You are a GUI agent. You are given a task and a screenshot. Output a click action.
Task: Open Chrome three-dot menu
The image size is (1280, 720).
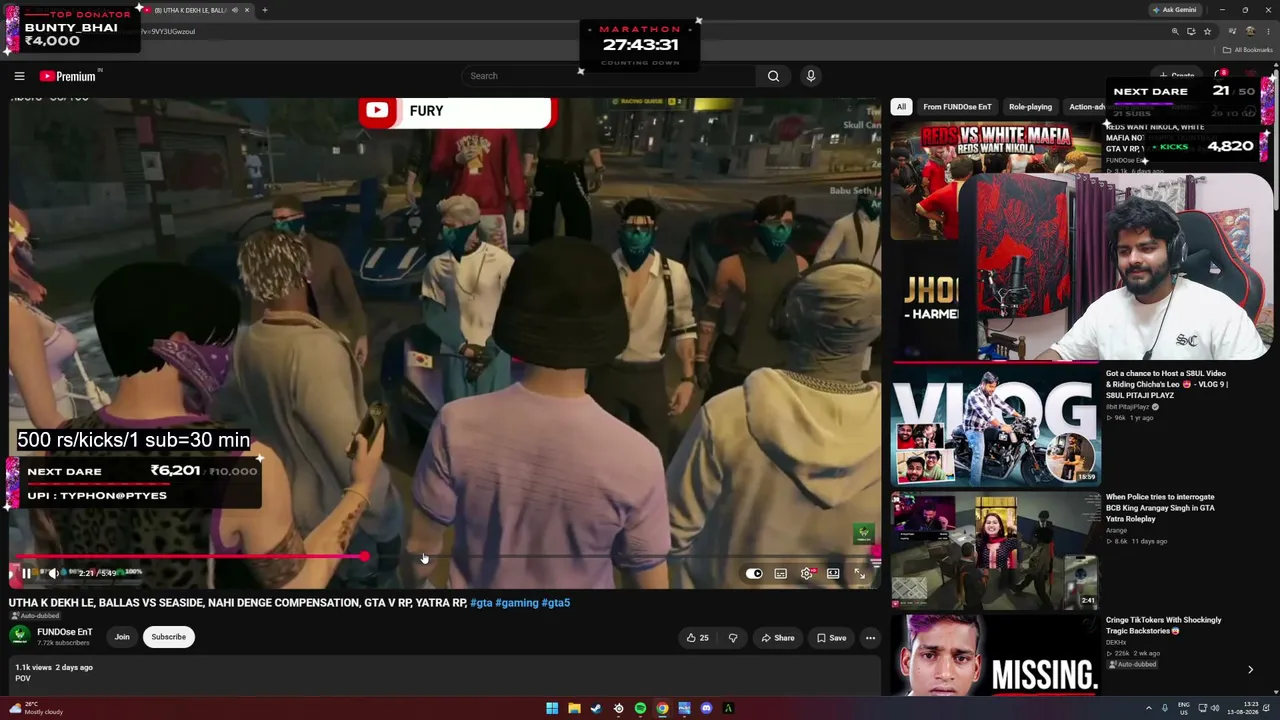click(x=1268, y=31)
